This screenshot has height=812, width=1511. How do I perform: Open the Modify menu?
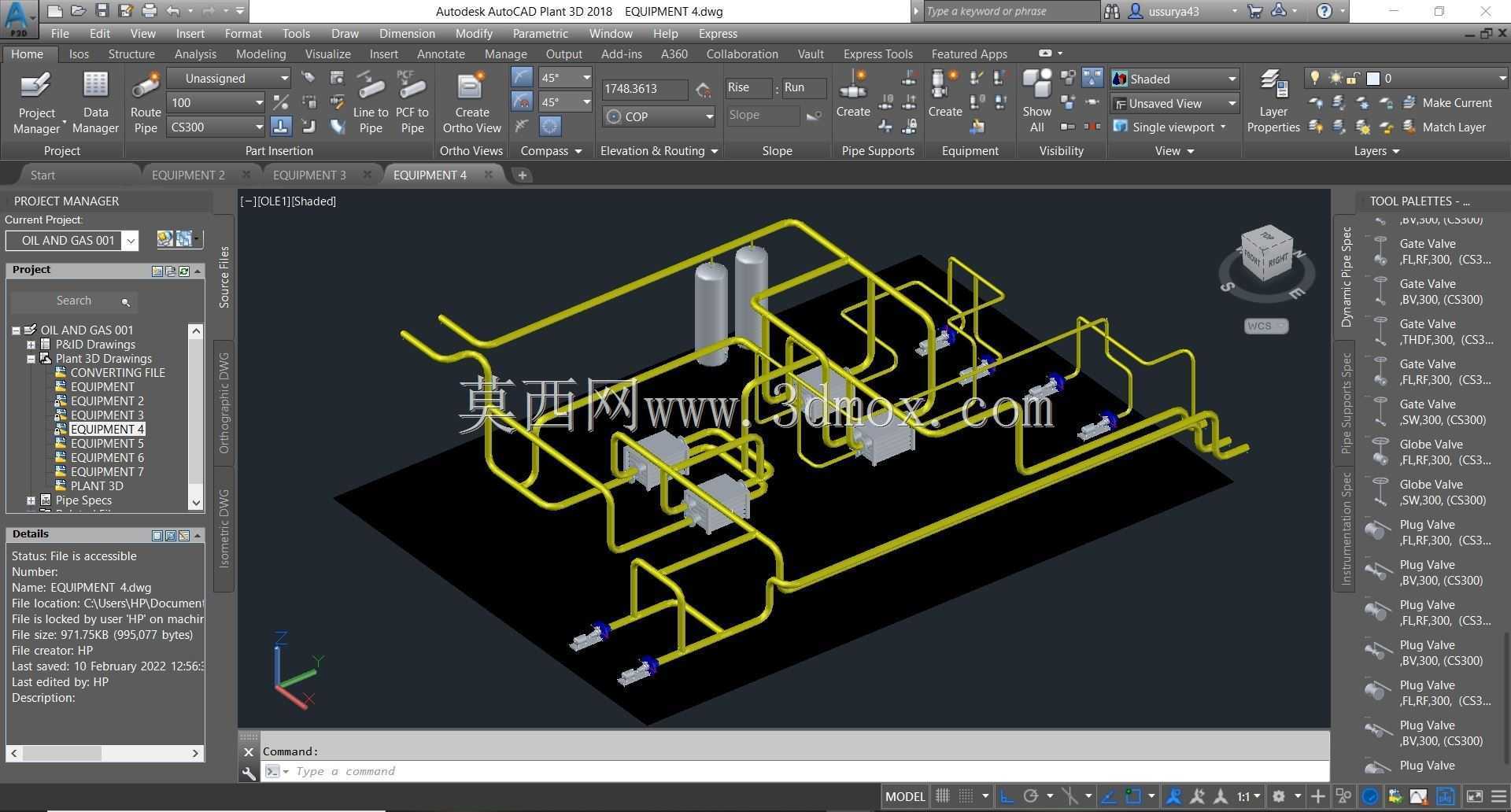coord(474,34)
